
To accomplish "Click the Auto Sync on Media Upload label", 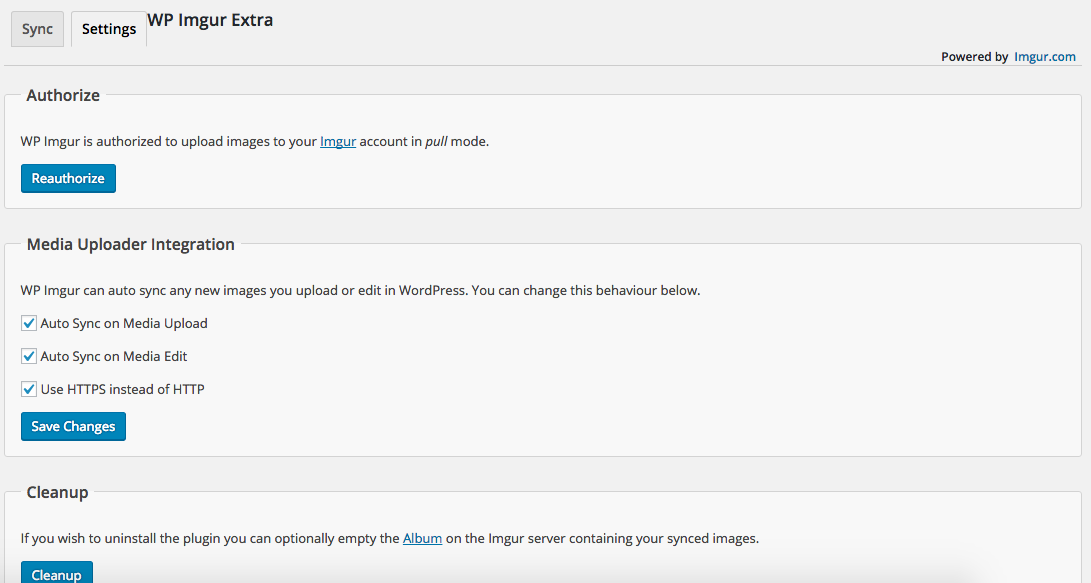I will (x=124, y=324).
